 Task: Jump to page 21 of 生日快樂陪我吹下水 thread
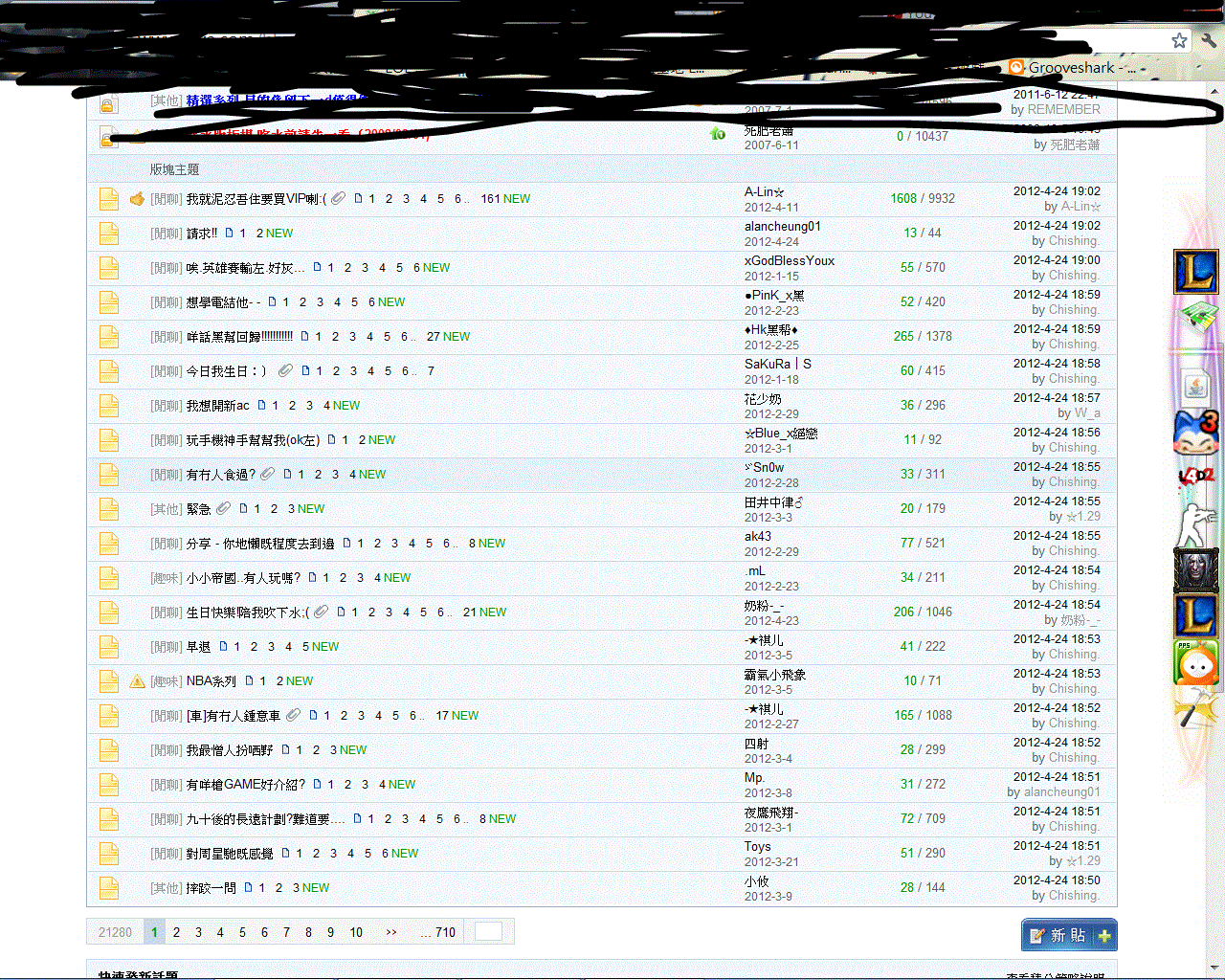[x=470, y=612]
